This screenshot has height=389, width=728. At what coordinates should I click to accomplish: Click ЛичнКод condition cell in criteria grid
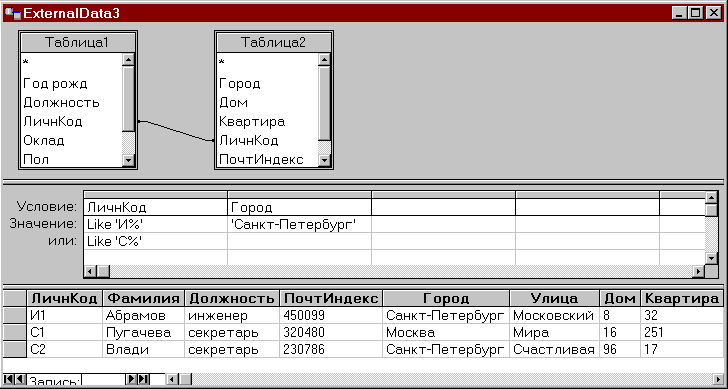click(155, 207)
